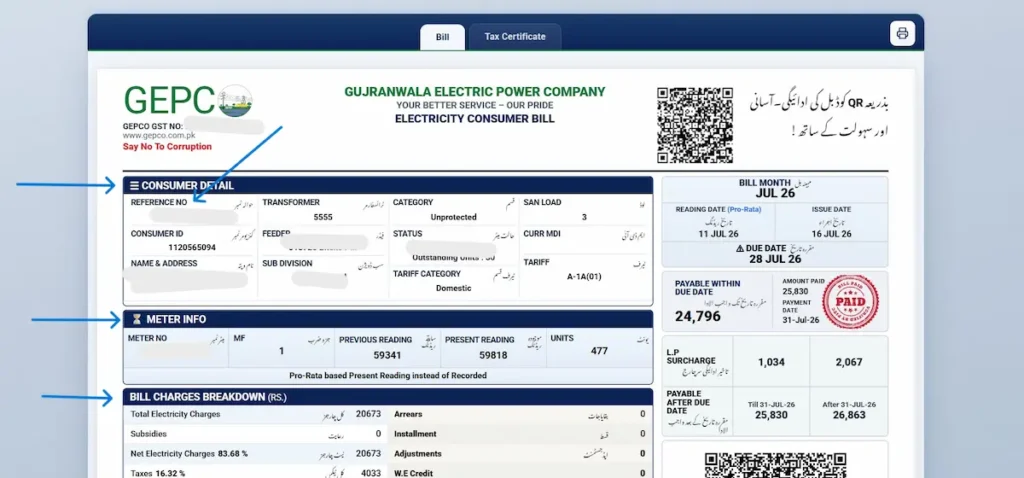Click the Present Reading value 59818

click(493, 355)
